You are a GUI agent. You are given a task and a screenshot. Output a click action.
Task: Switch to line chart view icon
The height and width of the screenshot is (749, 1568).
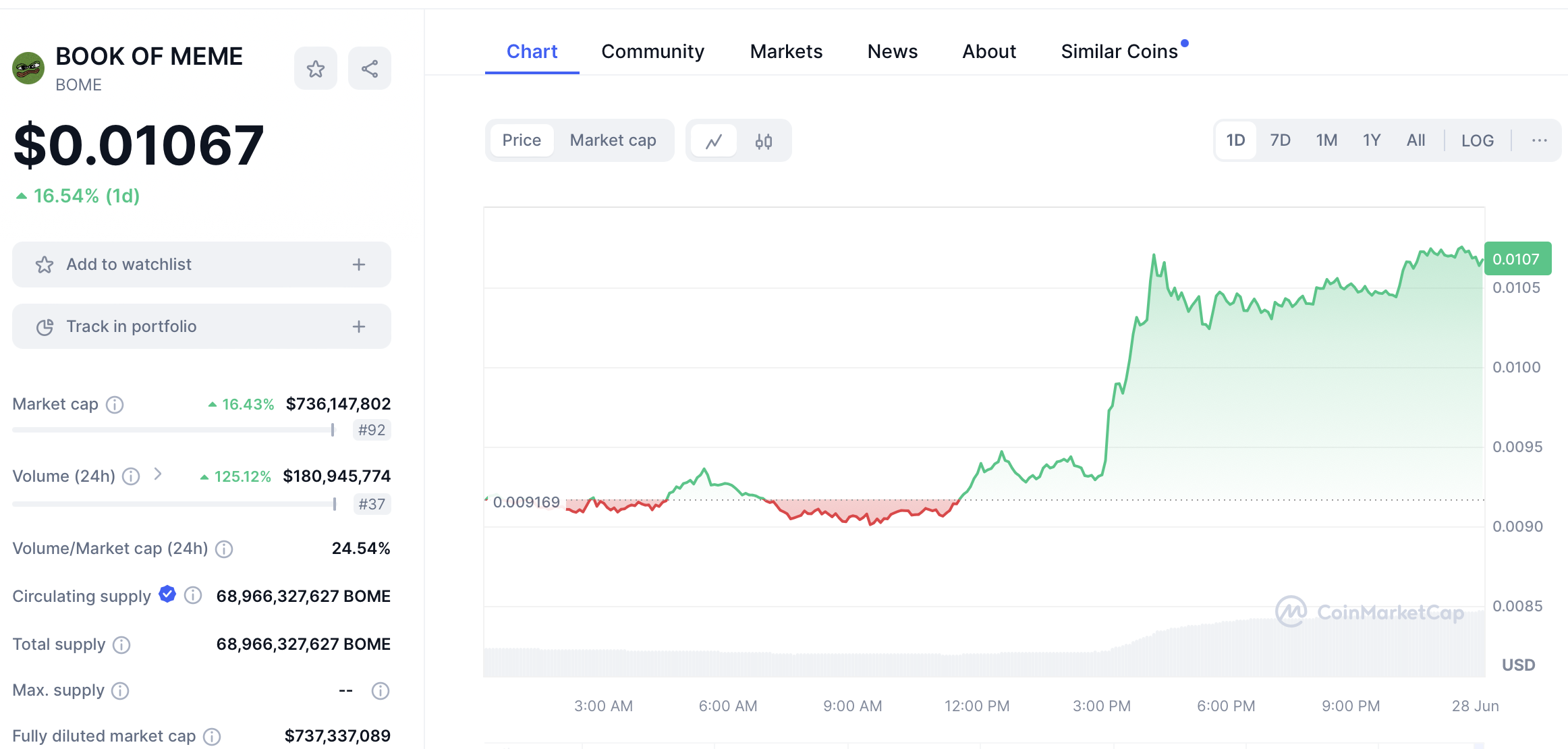coord(714,141)
